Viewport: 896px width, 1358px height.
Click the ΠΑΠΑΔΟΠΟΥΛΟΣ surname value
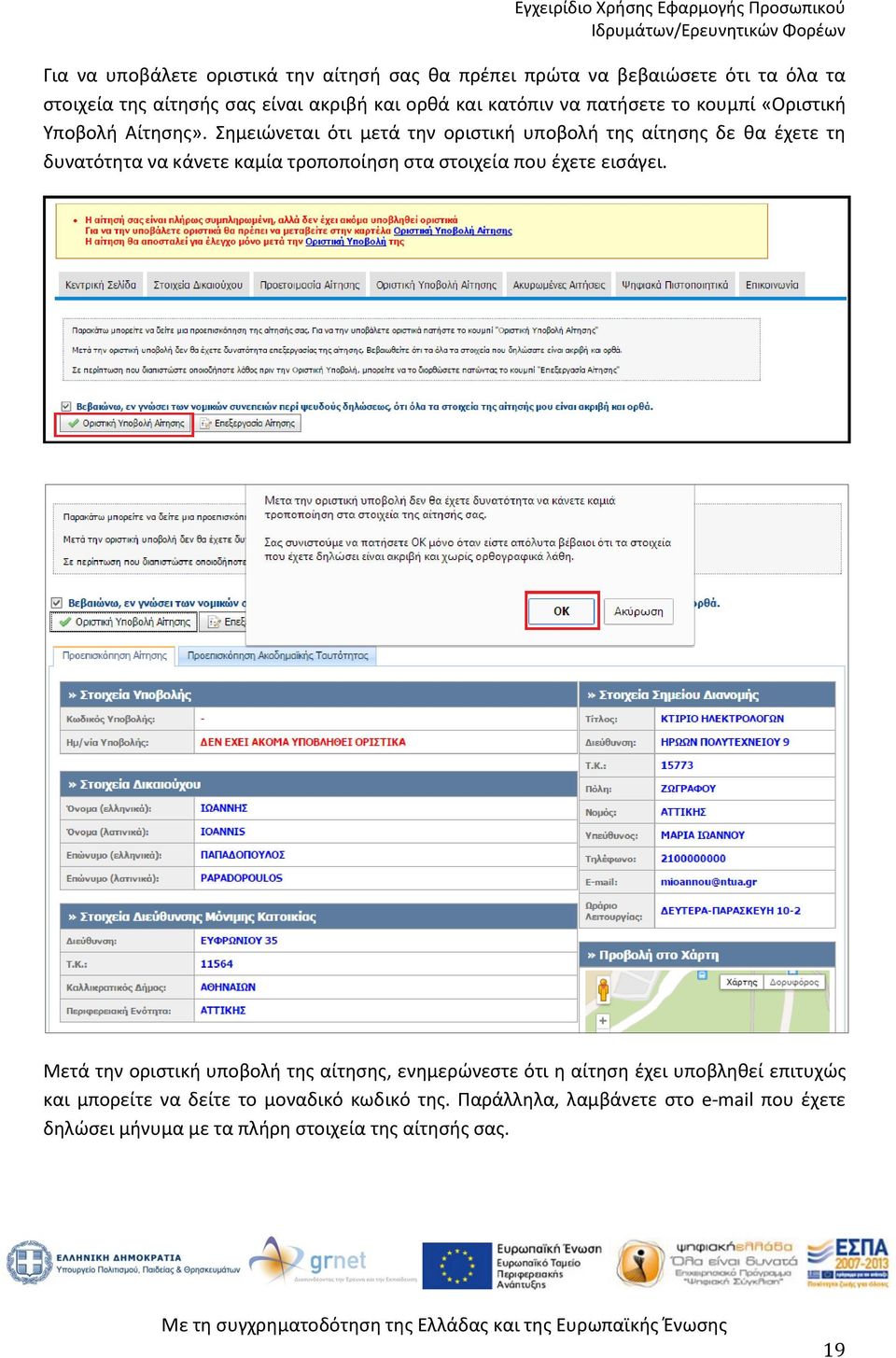pos(243,855)
